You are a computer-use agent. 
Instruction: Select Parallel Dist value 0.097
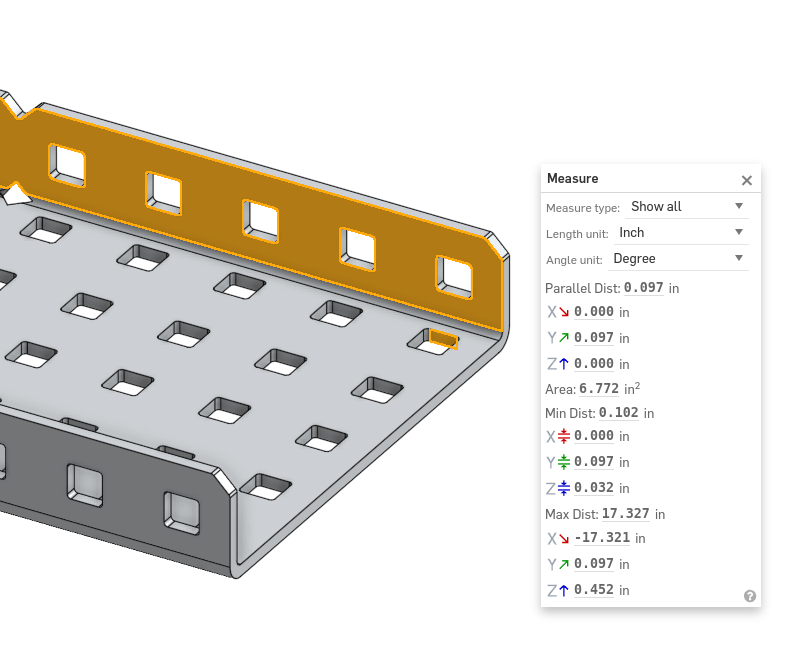(x=644, y=288)
